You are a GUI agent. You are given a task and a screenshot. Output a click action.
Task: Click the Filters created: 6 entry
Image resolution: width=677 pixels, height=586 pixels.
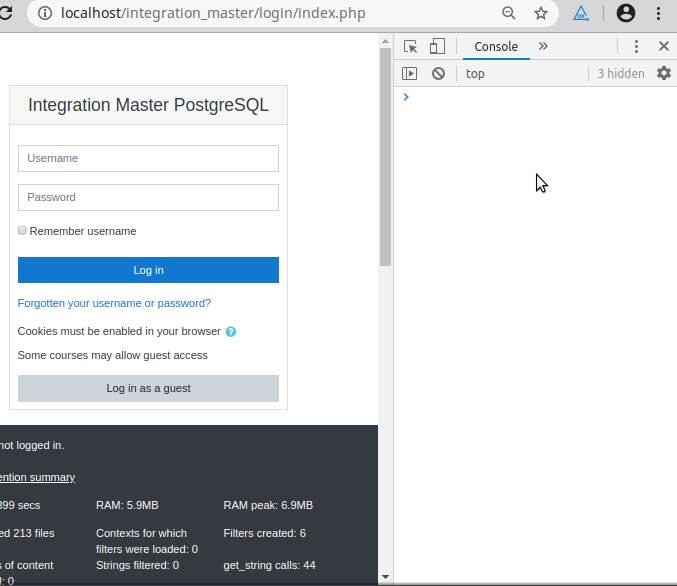tap(265, 533)
